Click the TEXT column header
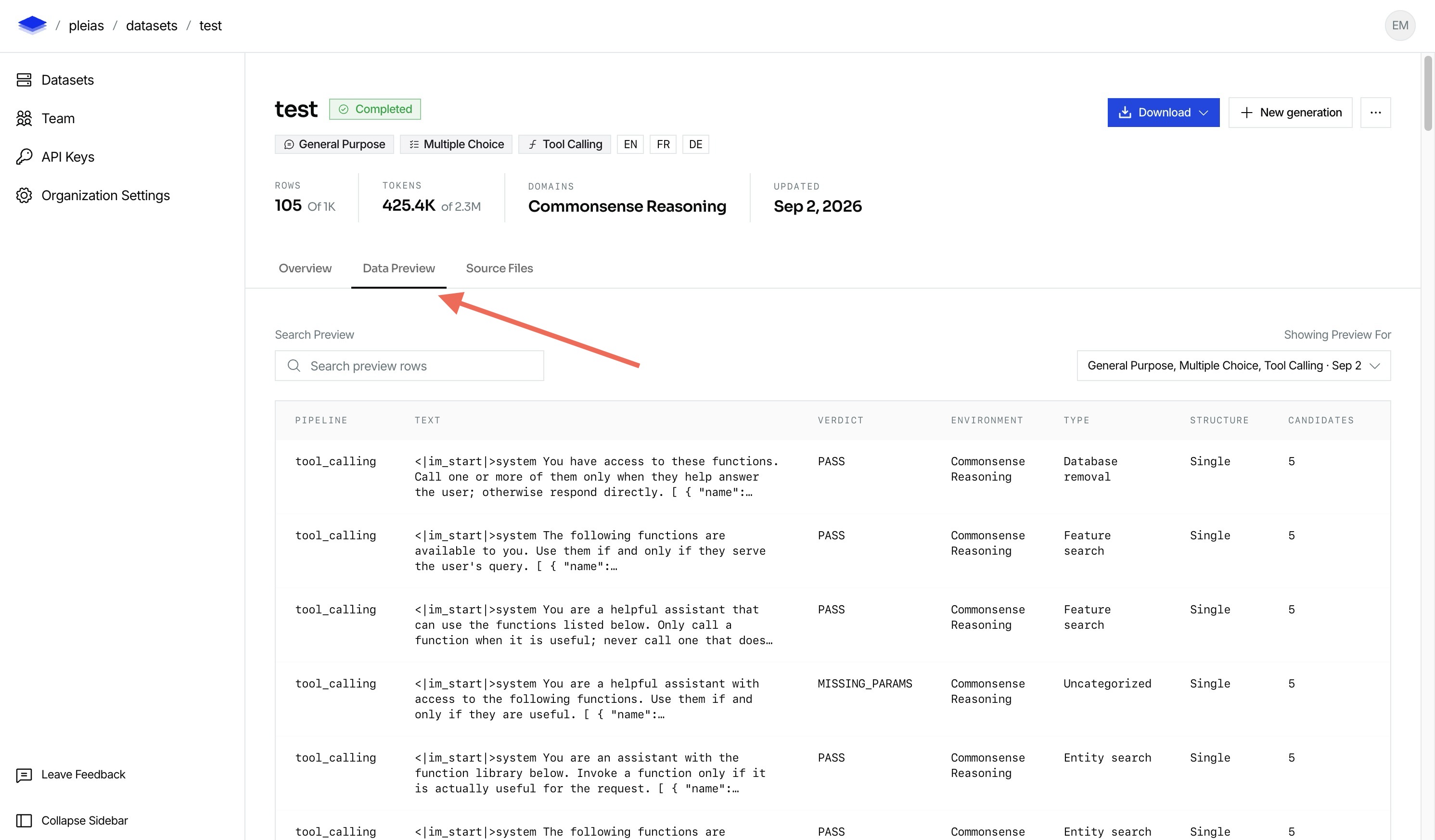The width and height of the screenshot is (1435, 840). coord(427,420)
